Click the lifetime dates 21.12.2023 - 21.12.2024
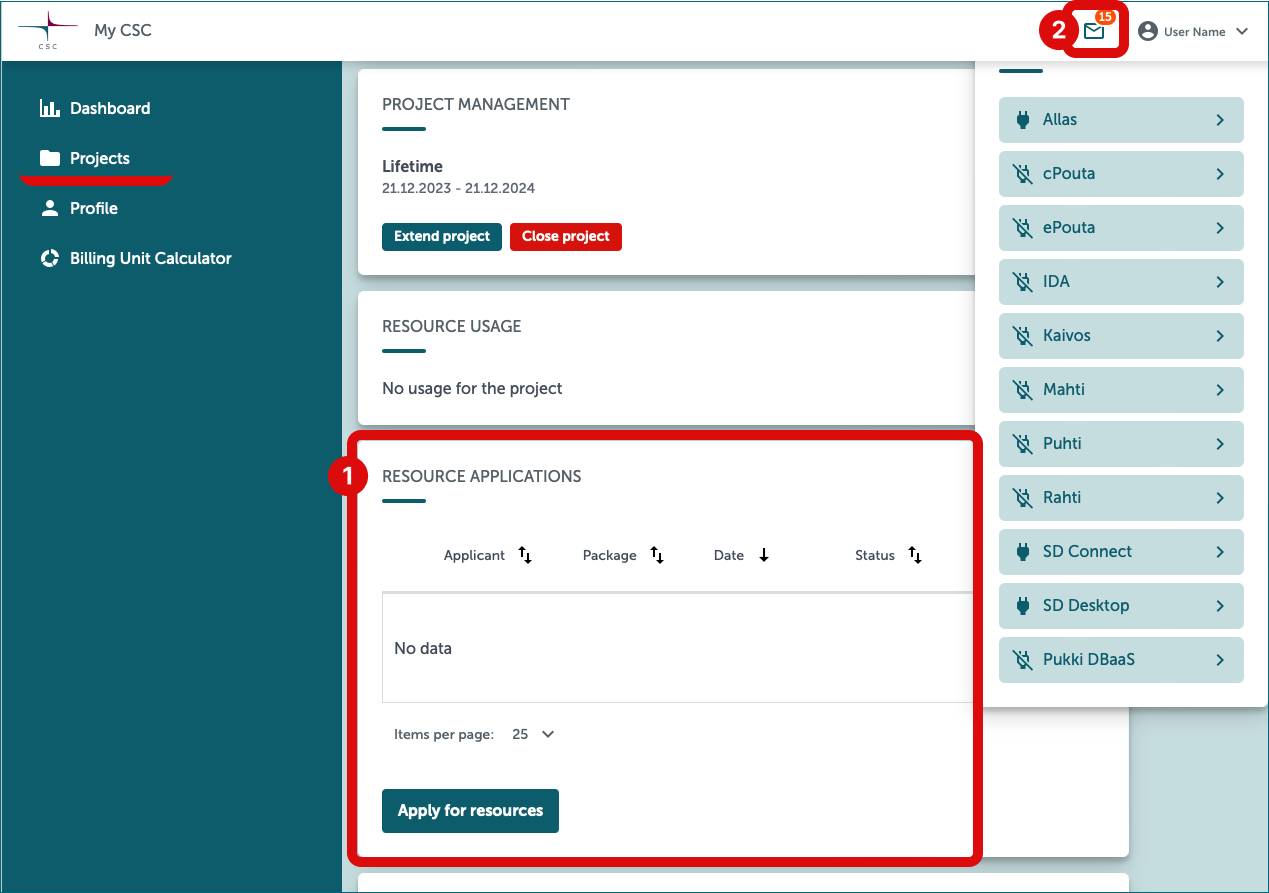 coord(458,188)
